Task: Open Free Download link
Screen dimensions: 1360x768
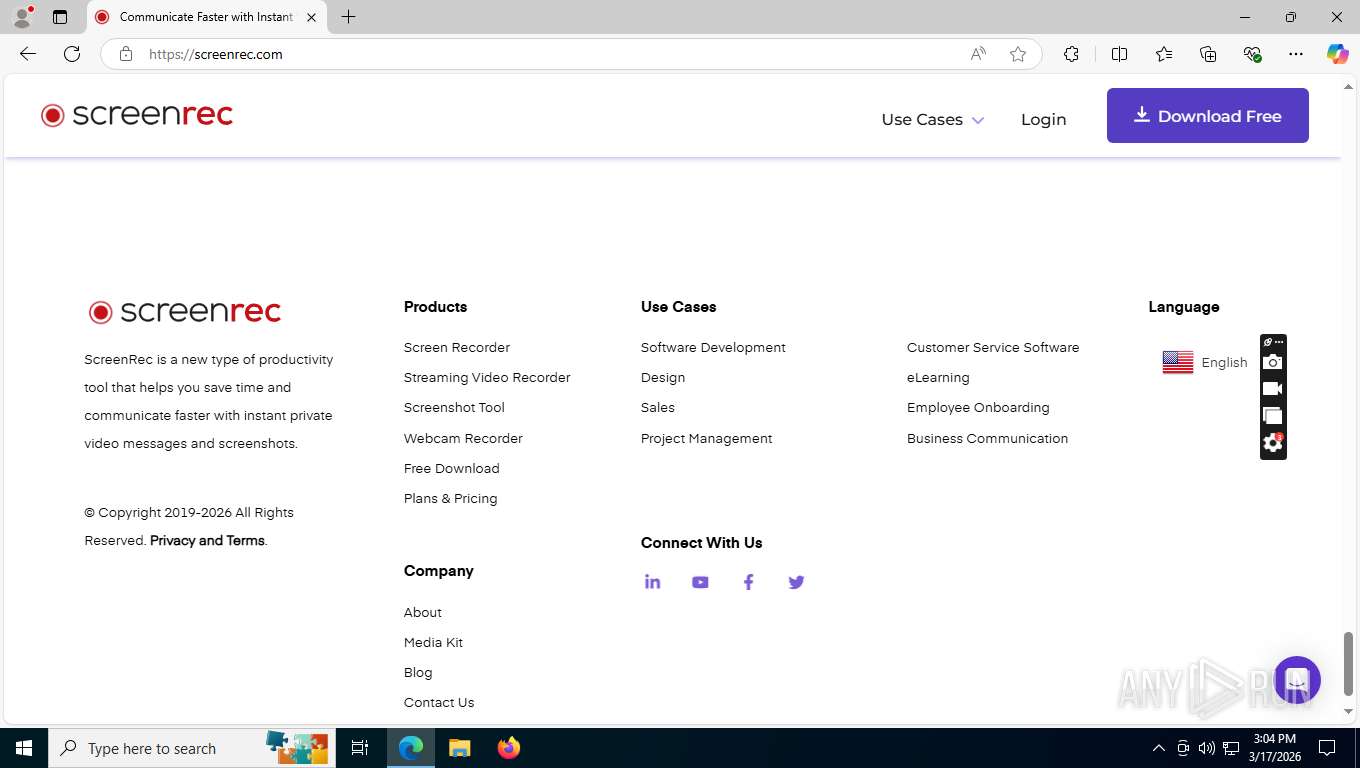Action: pyautogui.click(x=451, y=468)
